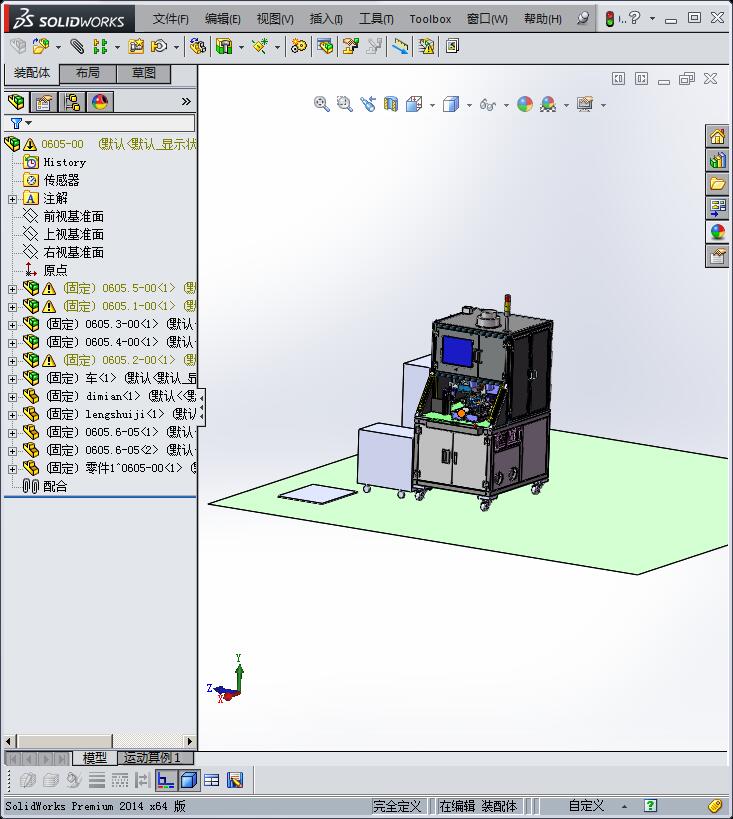
Task: Click the Bill of Materials icon
Action: 324,46
